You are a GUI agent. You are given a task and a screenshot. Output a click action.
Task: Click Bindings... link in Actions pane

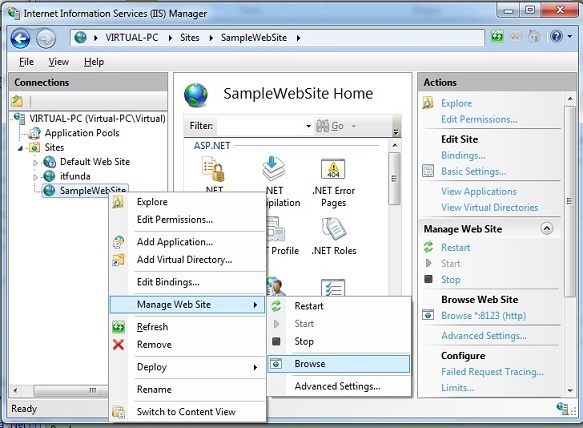click(463, 155)
